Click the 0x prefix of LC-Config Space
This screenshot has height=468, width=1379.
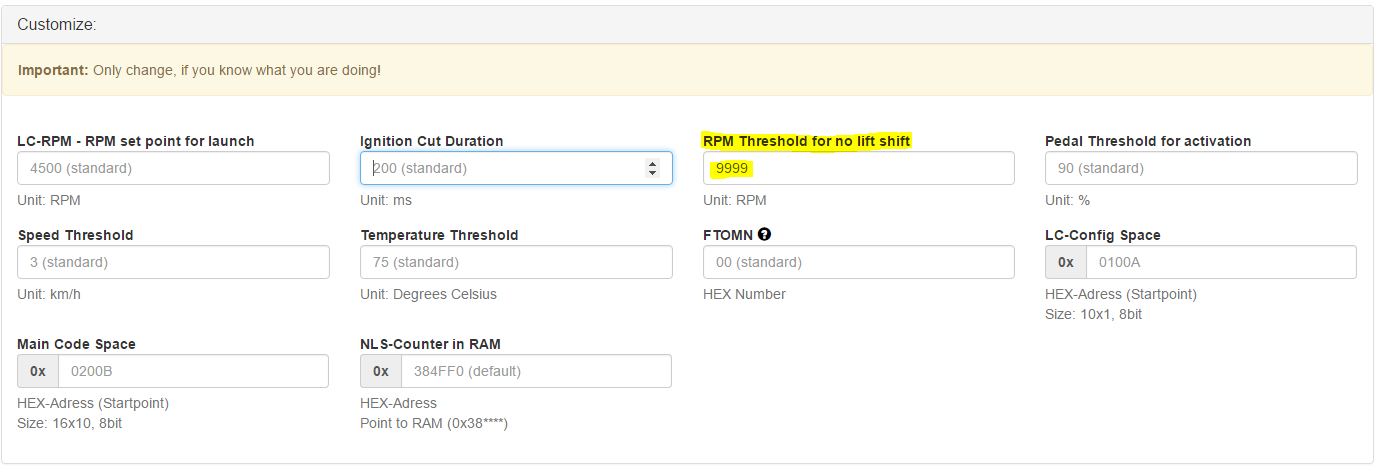1066,262
